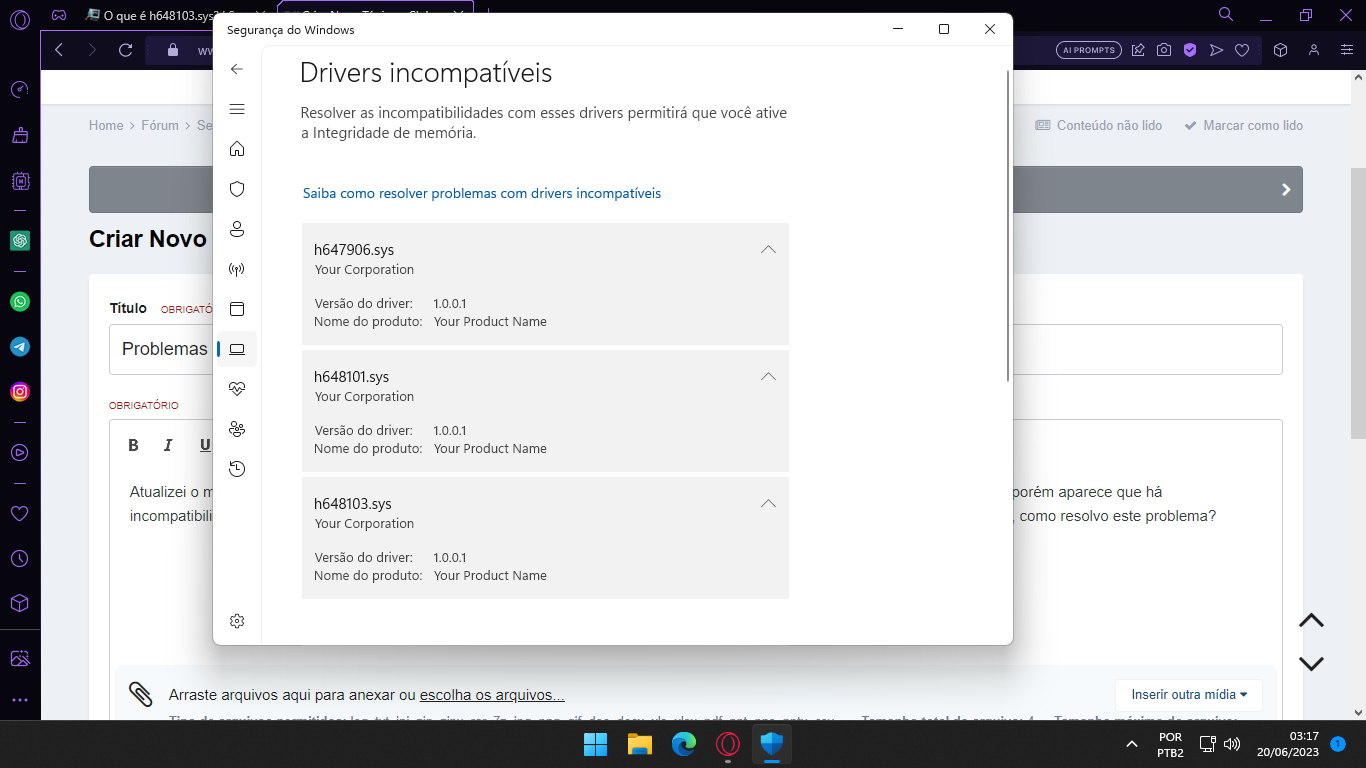
Task: Collapse the h648101.sys driver entry
Action: tap(768, 377)
